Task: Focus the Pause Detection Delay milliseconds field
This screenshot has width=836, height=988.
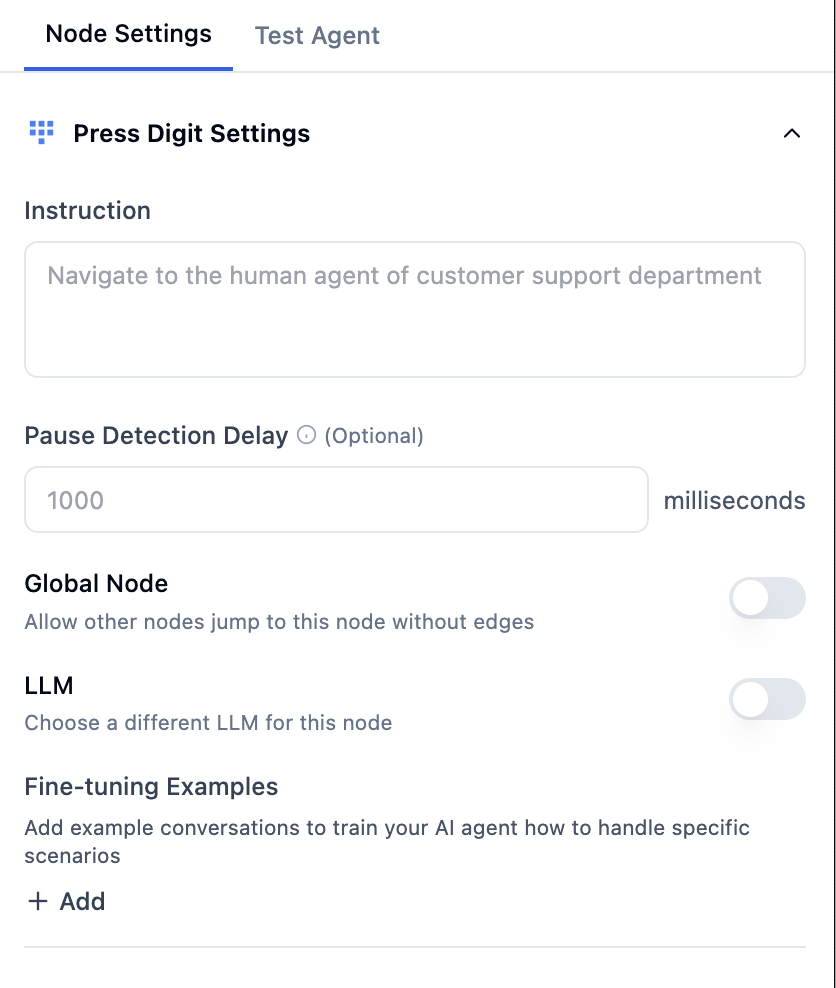Action: point(336,499)
